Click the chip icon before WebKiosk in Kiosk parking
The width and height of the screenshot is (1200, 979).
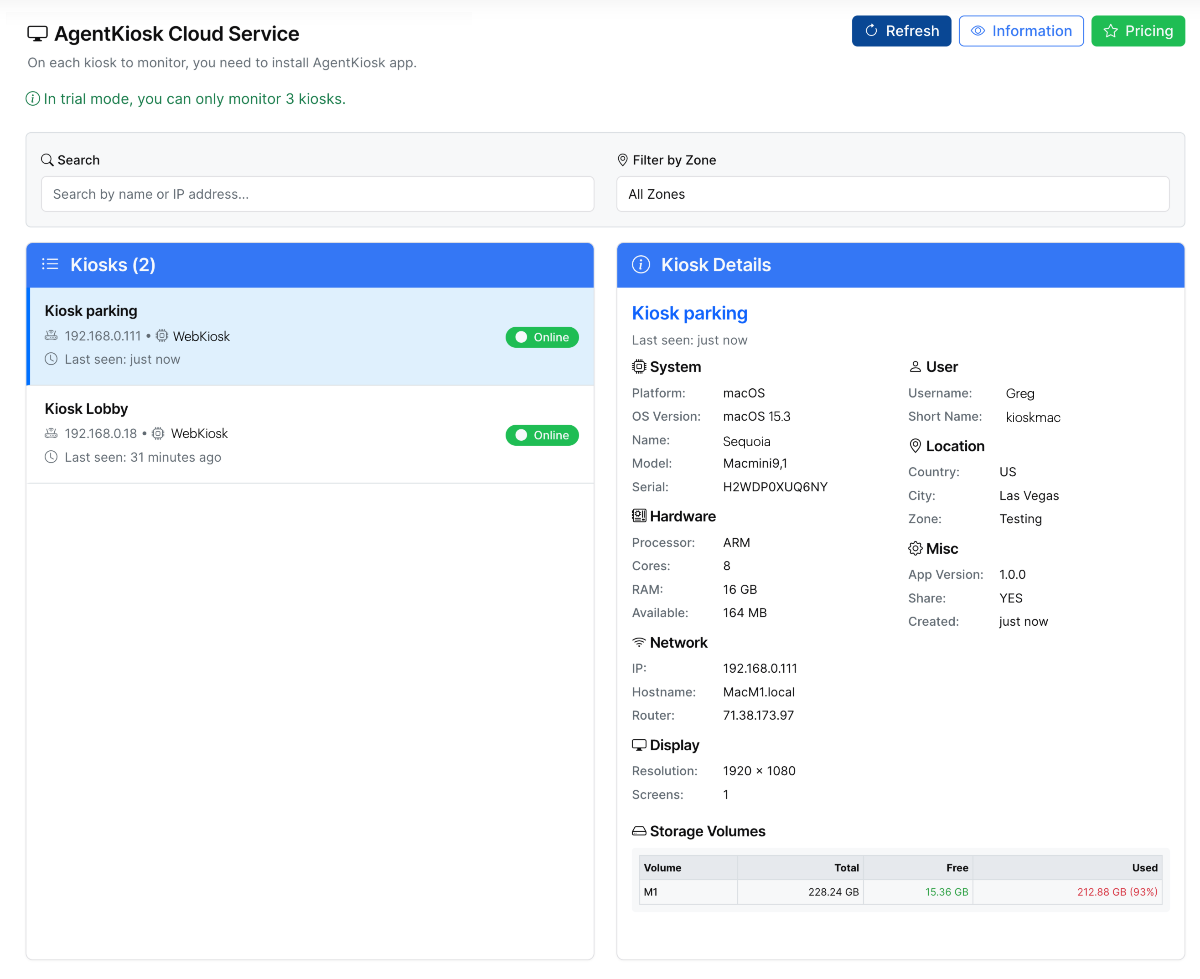point(162,336)
